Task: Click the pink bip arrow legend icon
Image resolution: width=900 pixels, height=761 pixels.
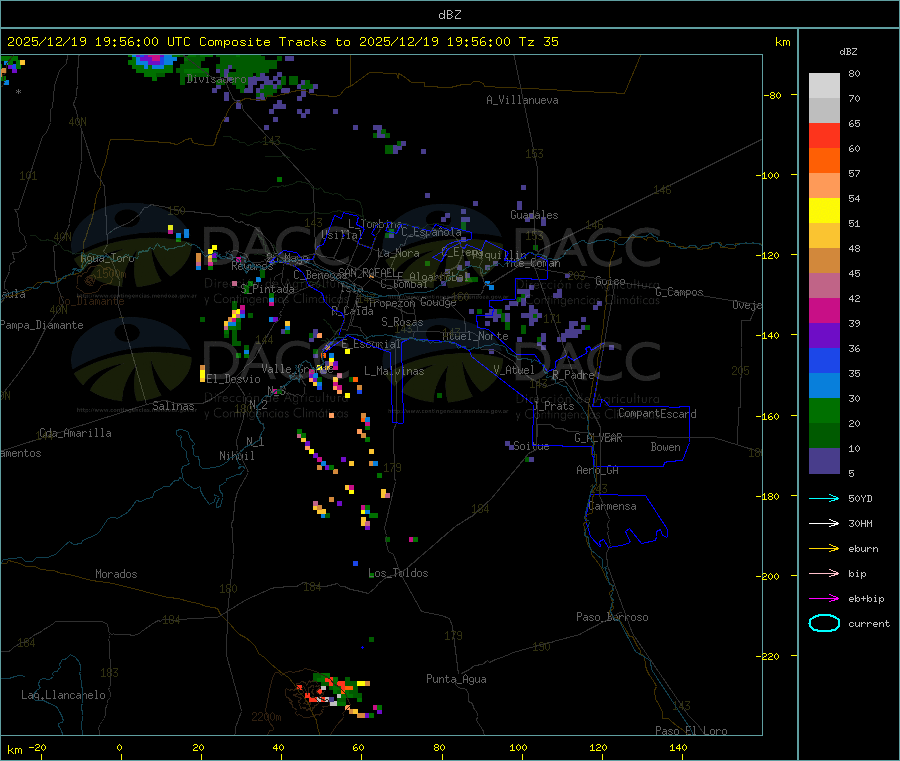Action: coord(824,573)
